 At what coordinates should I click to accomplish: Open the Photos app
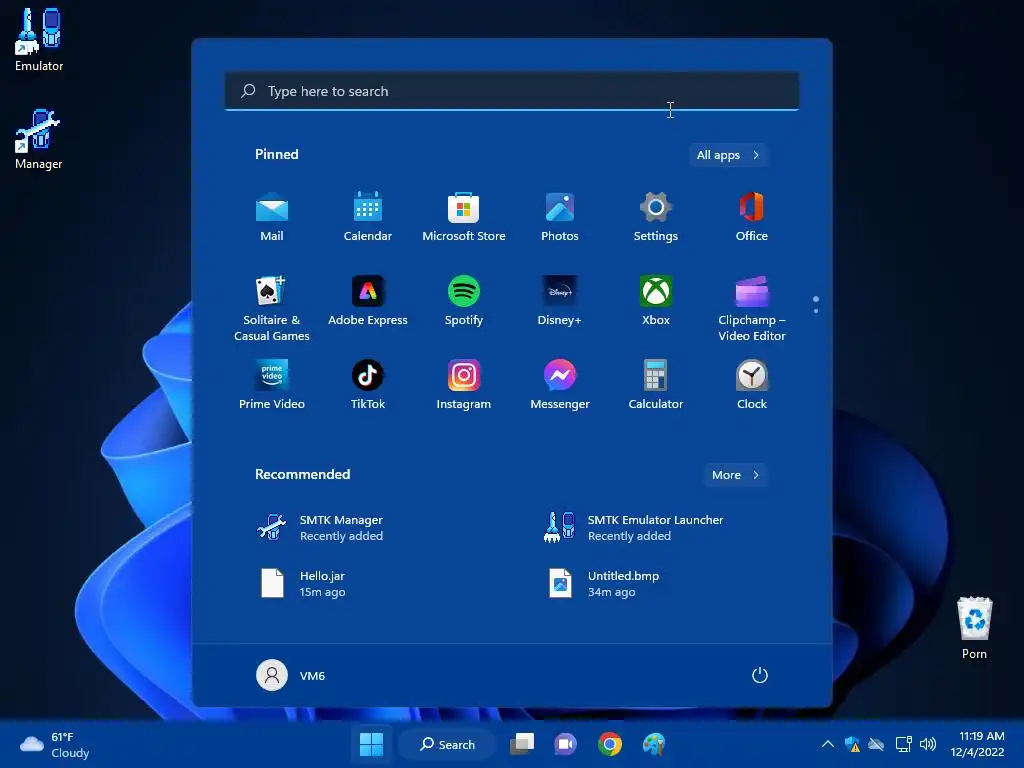560,217
